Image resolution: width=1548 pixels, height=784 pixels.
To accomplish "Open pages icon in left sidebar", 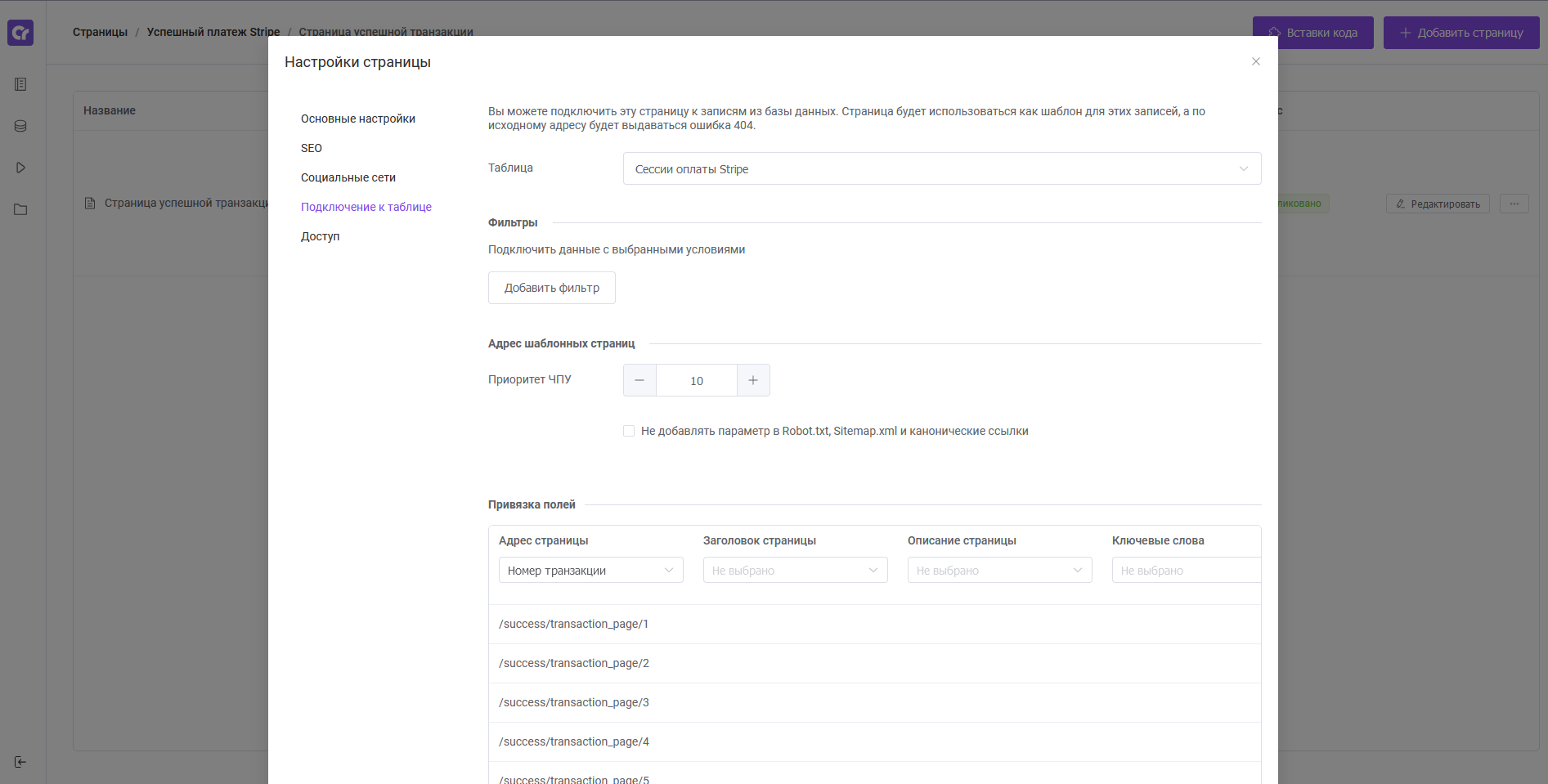I will coord(20,84).
